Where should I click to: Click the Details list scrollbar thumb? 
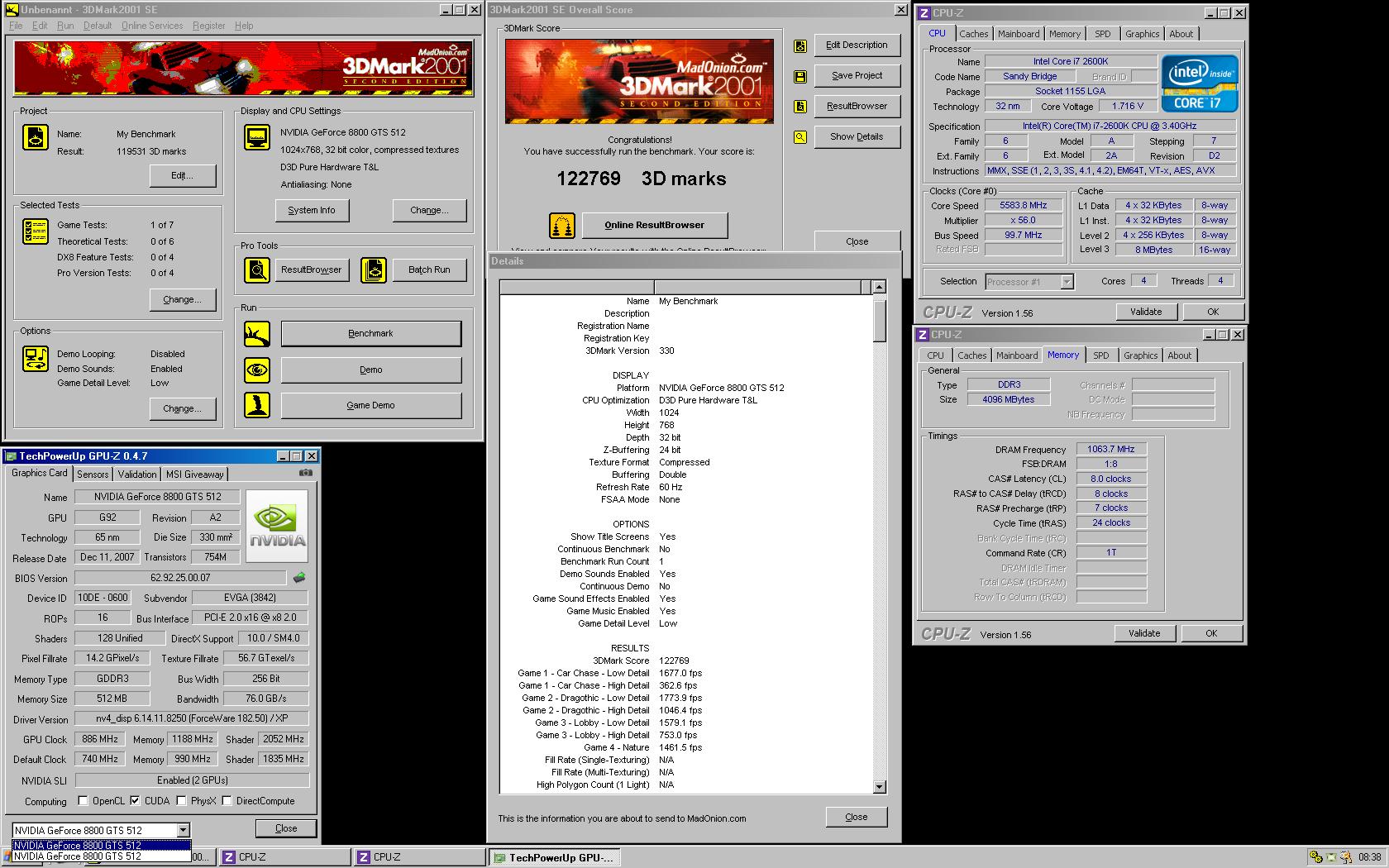[x=880, y=319]
